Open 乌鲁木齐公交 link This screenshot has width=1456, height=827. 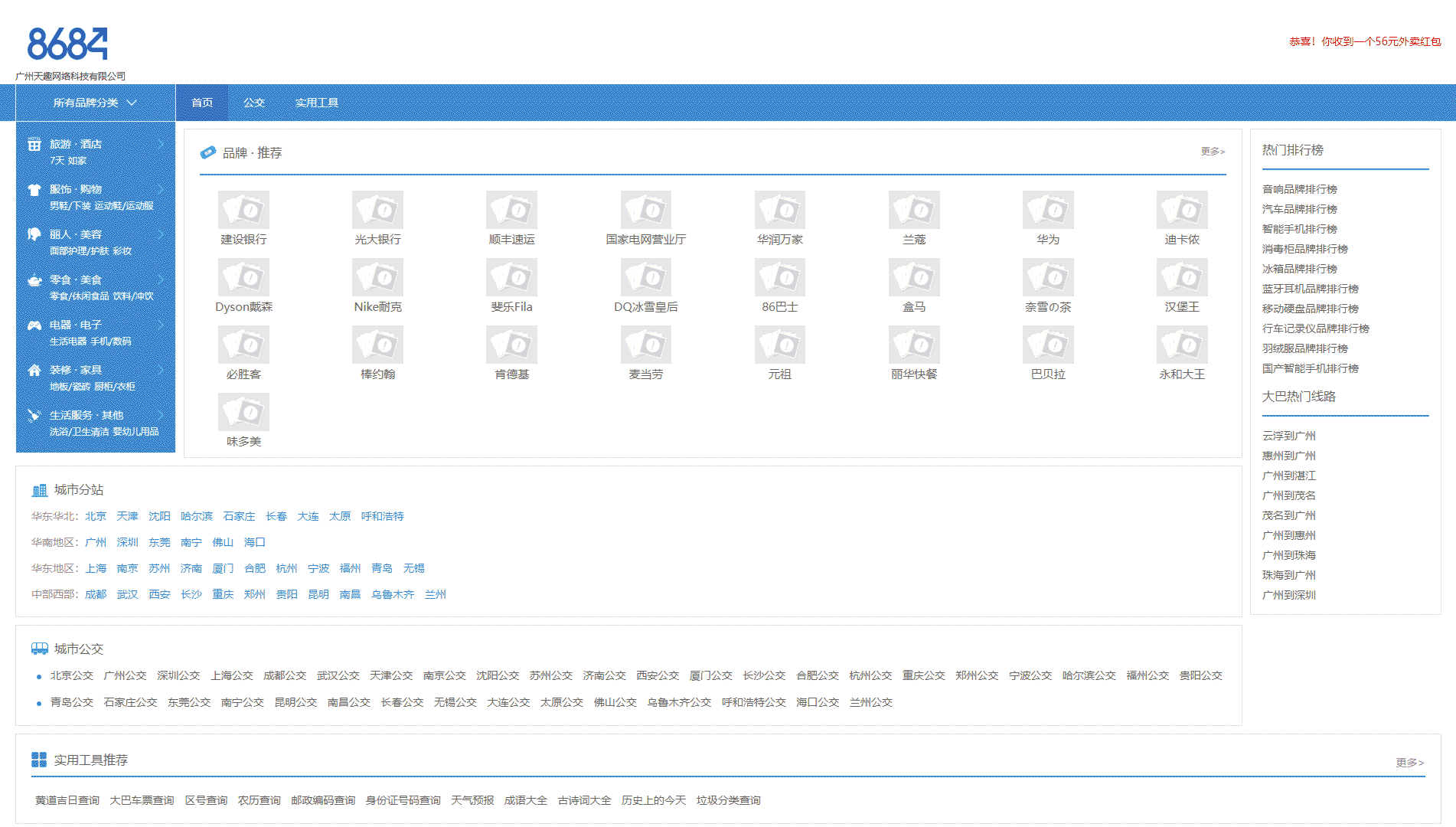pyautogui.click(x=679, y=702)
